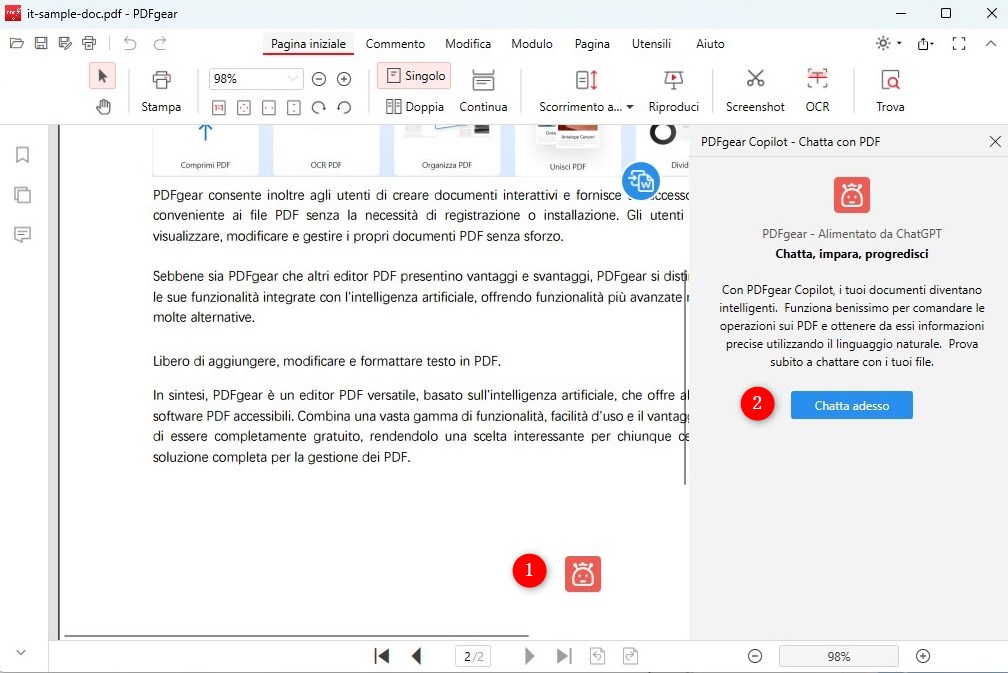The width and height of the screenshot is (1008, 673).
Task: Go to the first page
Action: pyautogui.click(x=381, y=656)
